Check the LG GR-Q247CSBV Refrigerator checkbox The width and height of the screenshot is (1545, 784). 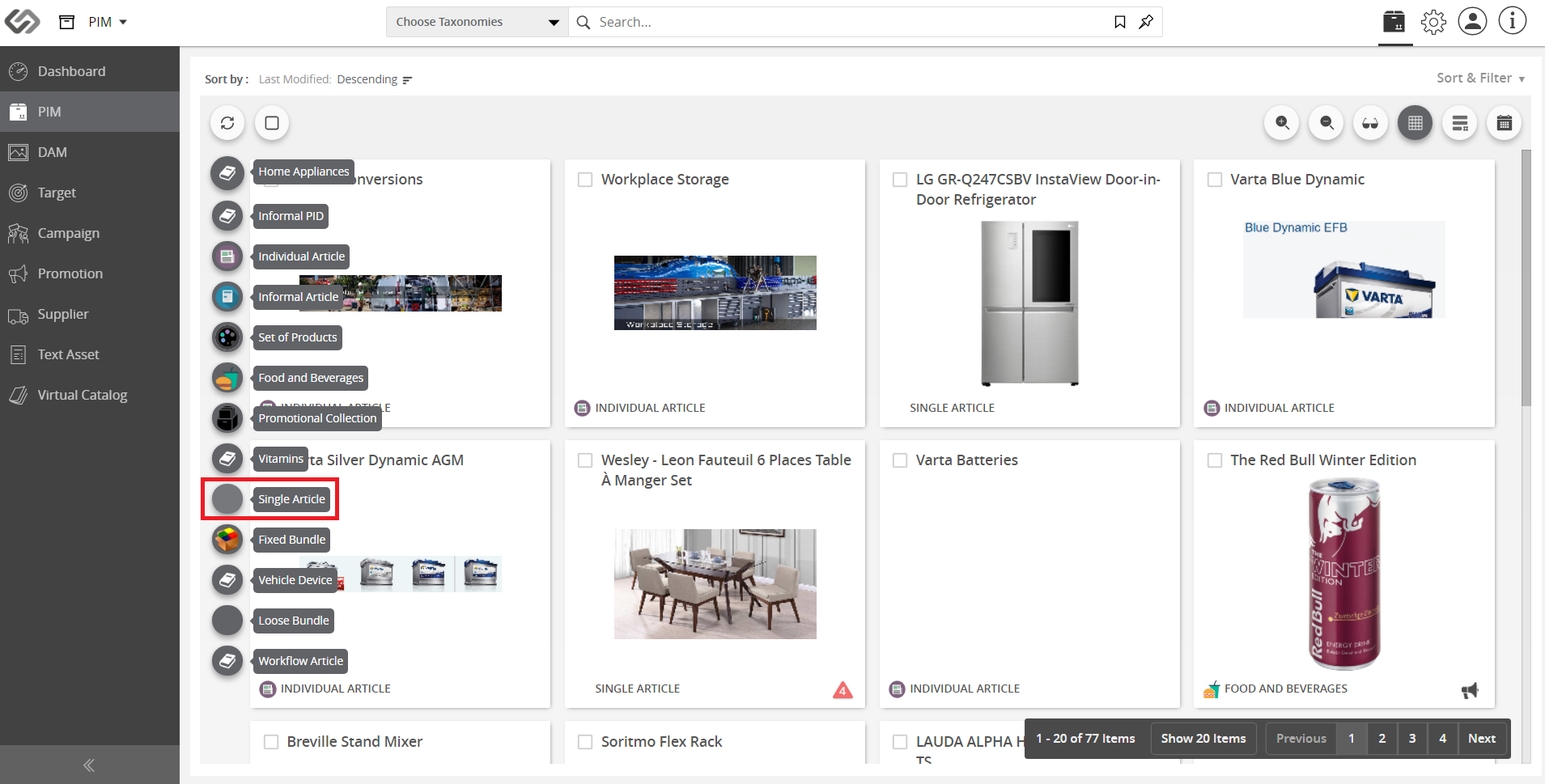tap(900, 180)
